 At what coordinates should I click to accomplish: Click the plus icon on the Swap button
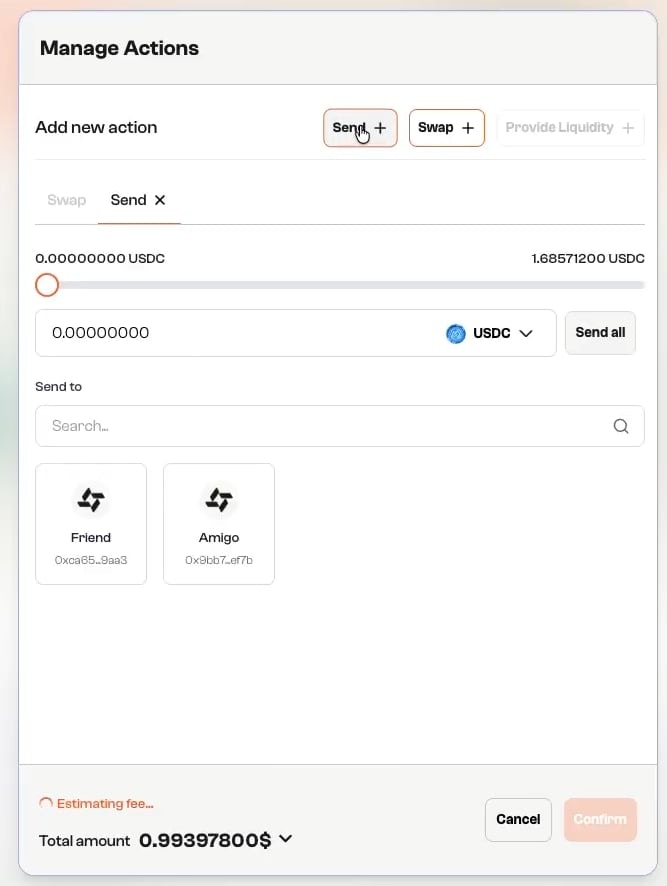point(467,128)
